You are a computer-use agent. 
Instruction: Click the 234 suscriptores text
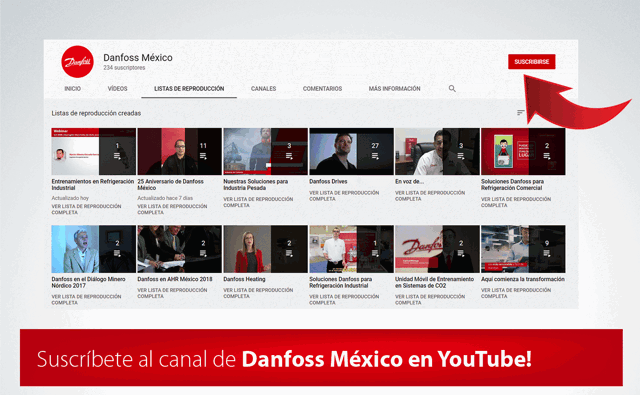coord(124,68)
